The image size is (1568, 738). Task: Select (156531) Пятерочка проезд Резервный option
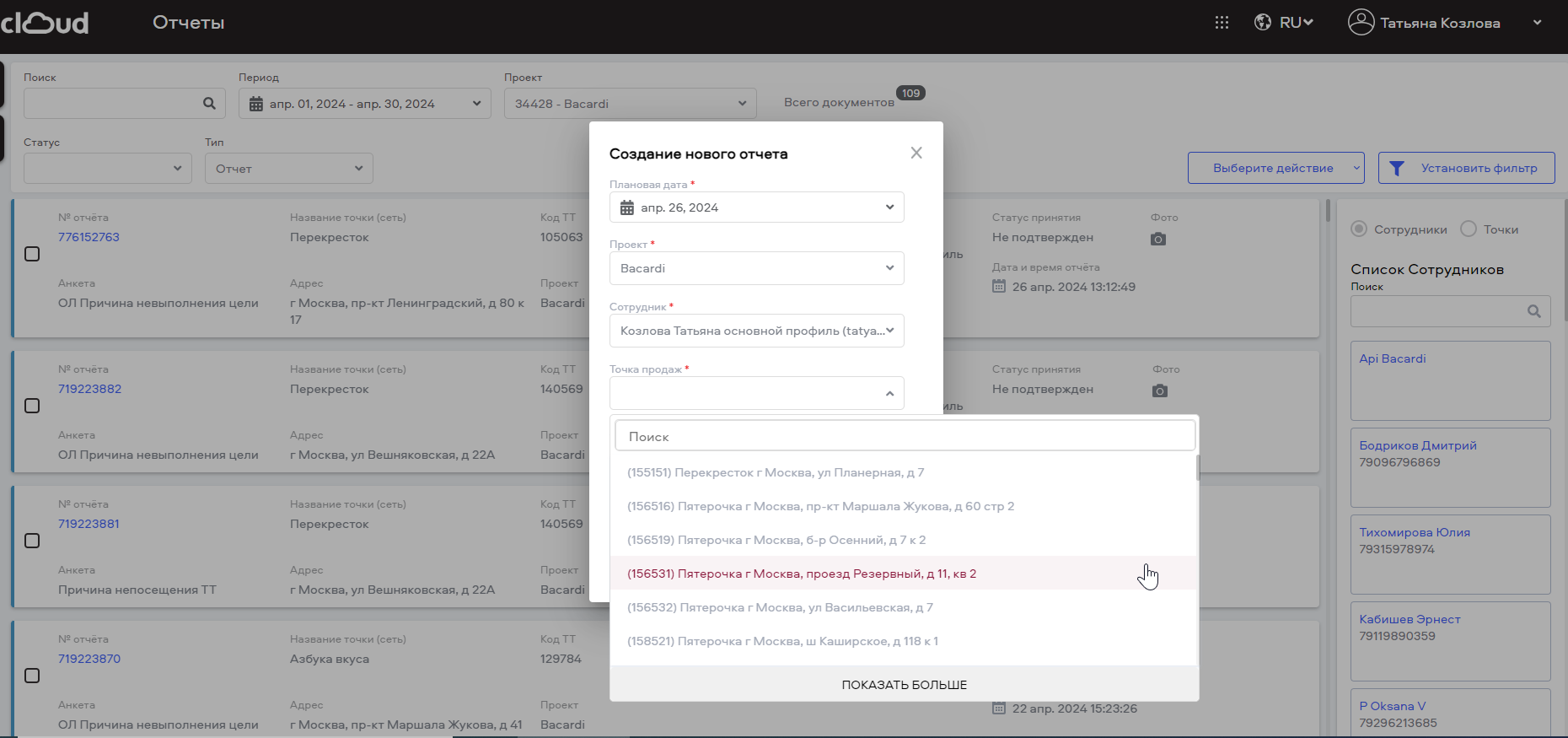pos(903,574)
